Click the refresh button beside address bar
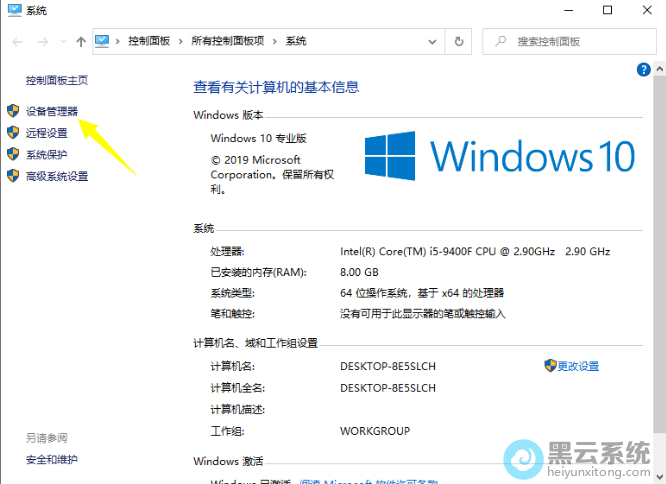The image size is (666, 484). [x=459, y=42]
